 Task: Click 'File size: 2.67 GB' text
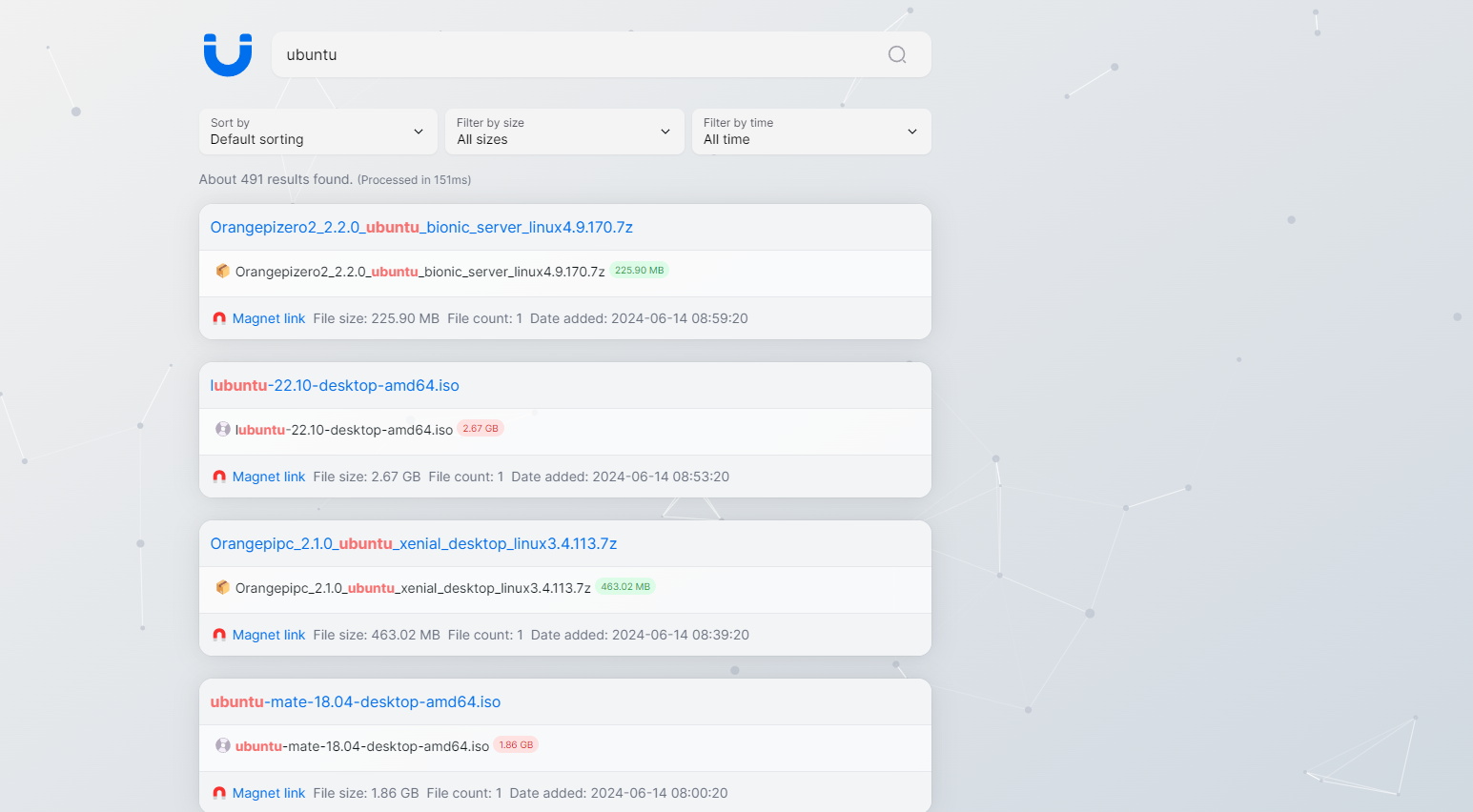click(367, 477)
